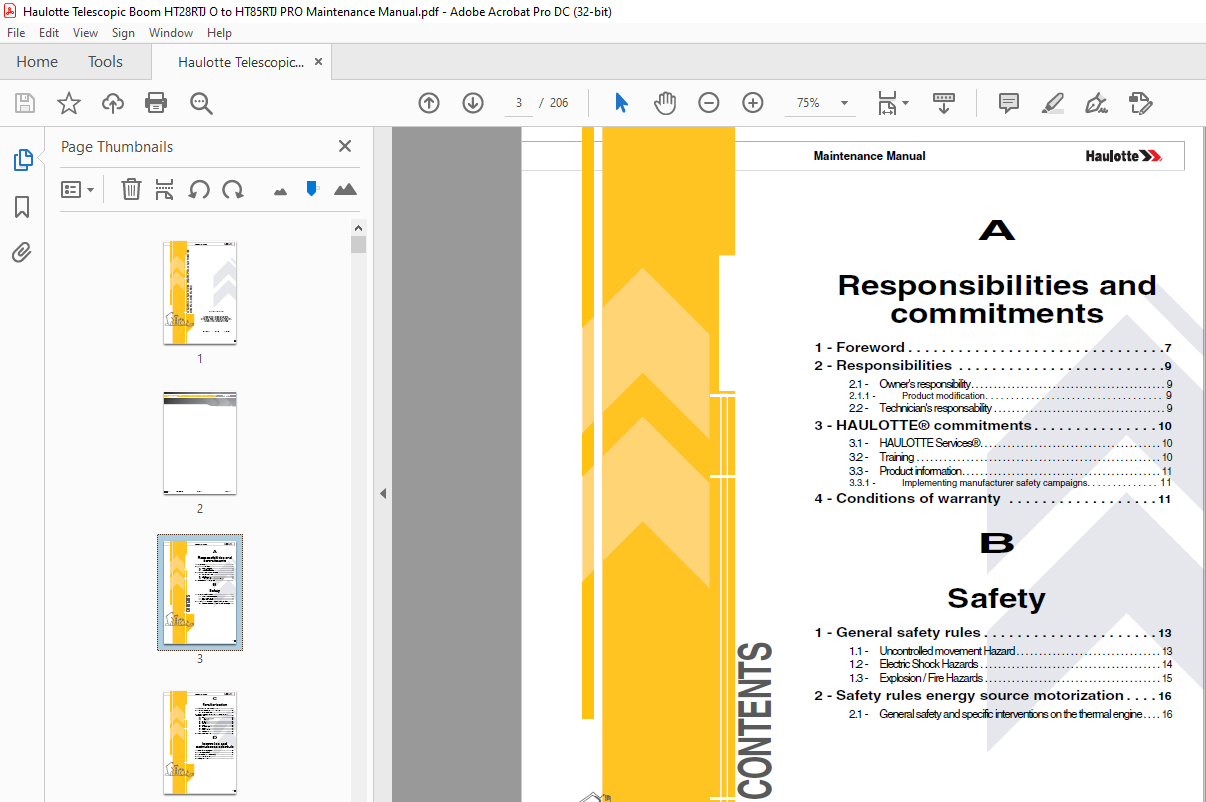Click the thumbnails panel scrollbar thumb

click(x=358, y=244)
